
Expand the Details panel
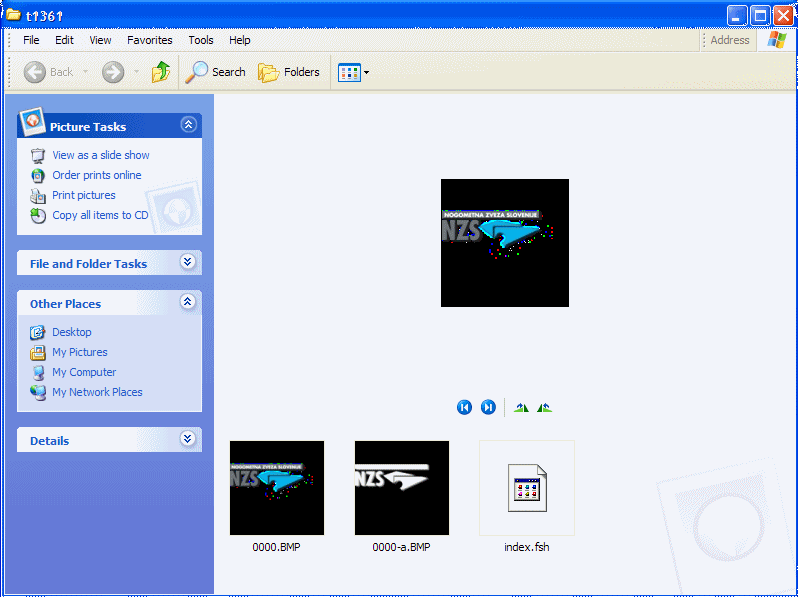187,439
